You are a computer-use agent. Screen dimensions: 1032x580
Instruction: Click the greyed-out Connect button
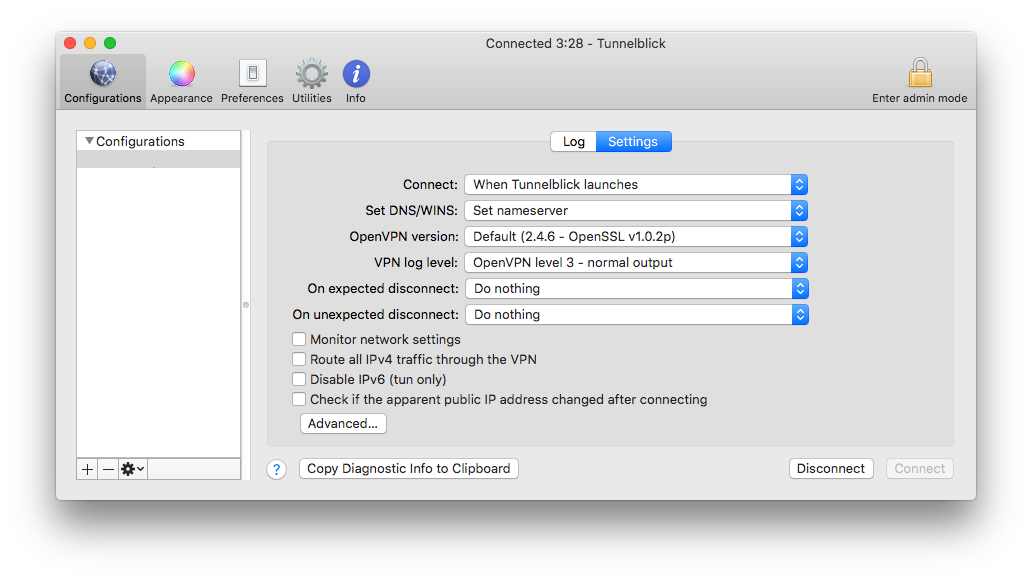point(919,469)
